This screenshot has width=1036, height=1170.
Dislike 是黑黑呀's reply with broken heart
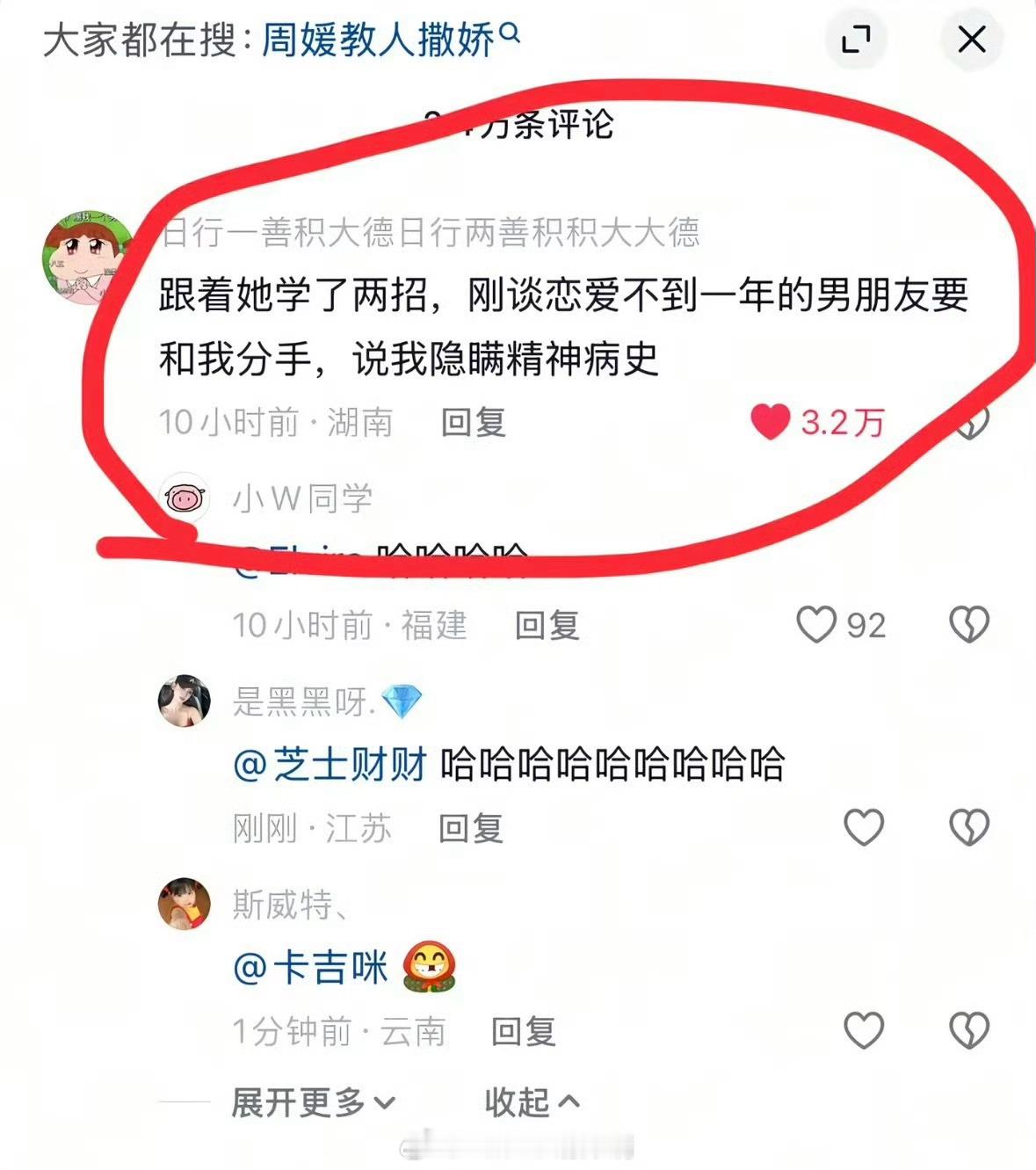click(x=969, y=827)
